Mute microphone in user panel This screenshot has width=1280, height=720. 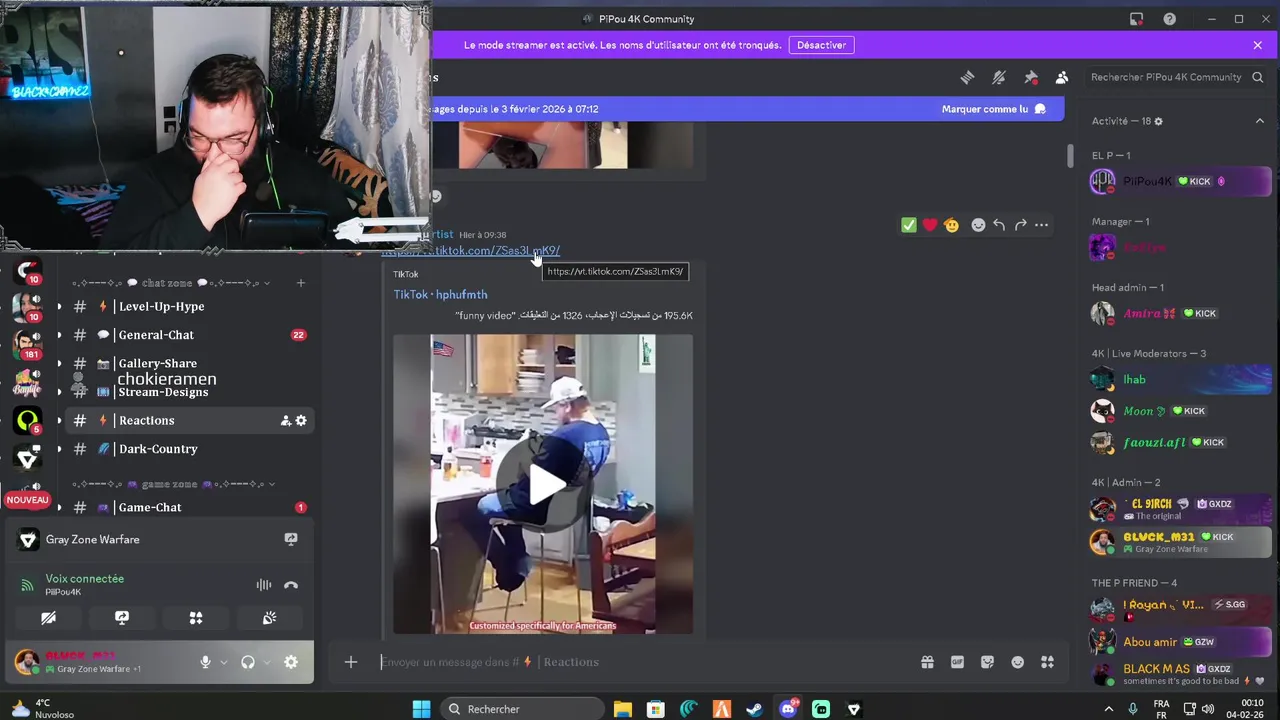205,662
